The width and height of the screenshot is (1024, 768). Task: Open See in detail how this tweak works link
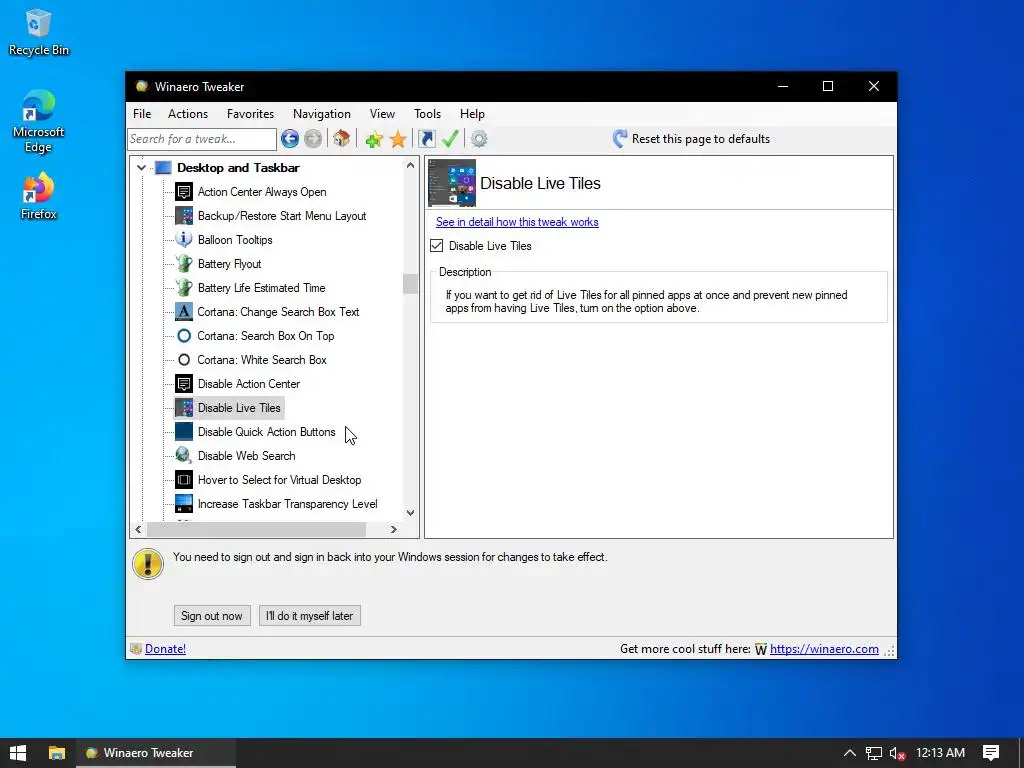point(517,222)
